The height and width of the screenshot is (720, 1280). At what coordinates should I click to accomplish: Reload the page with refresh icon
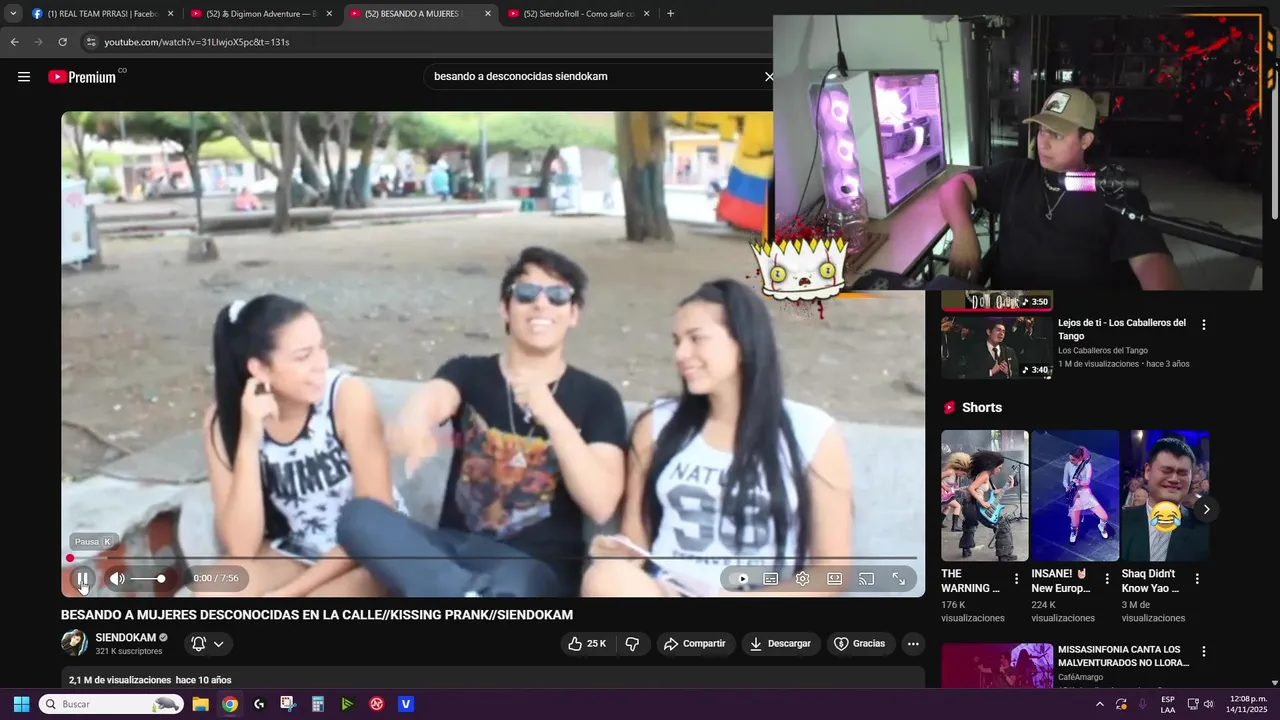click(62, 42)
